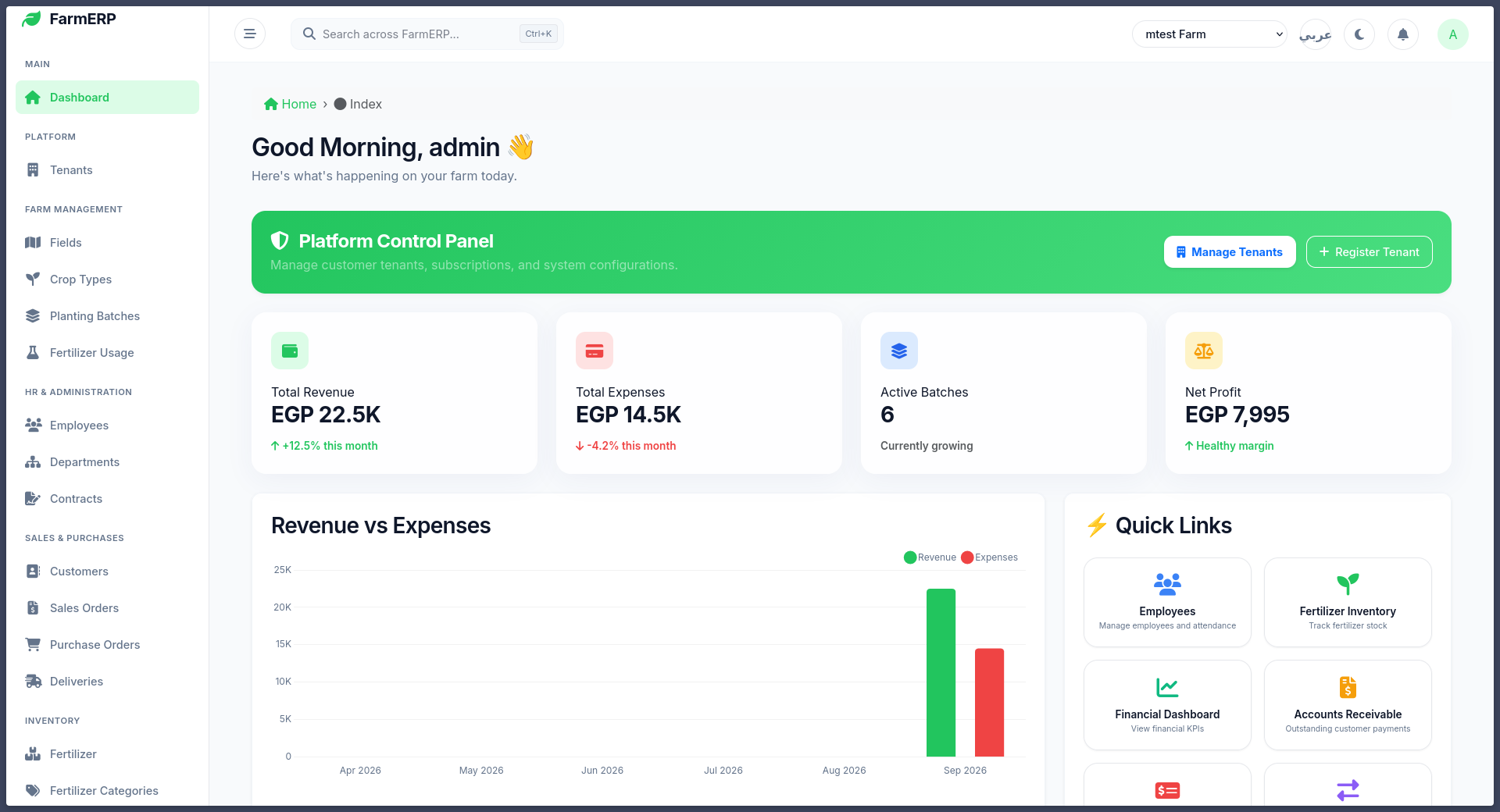Click the Fertilizer Usage flask icon
1500x812 pixels.
33,353
